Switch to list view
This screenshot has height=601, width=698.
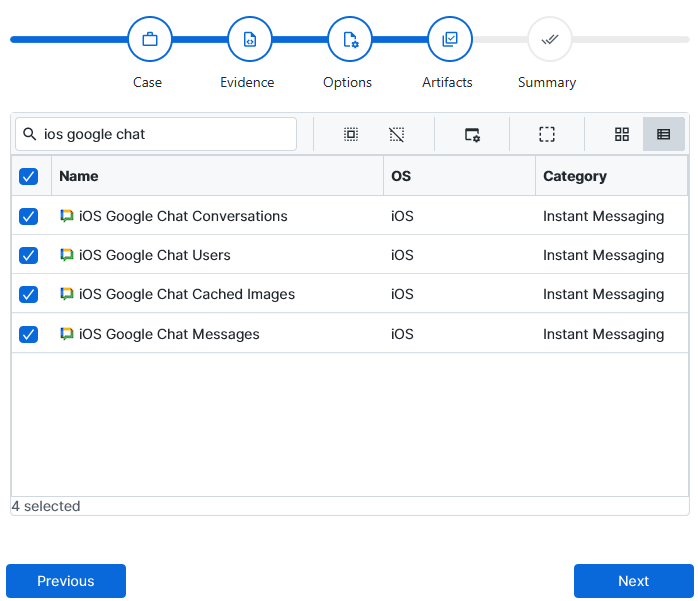pos(664,134)
